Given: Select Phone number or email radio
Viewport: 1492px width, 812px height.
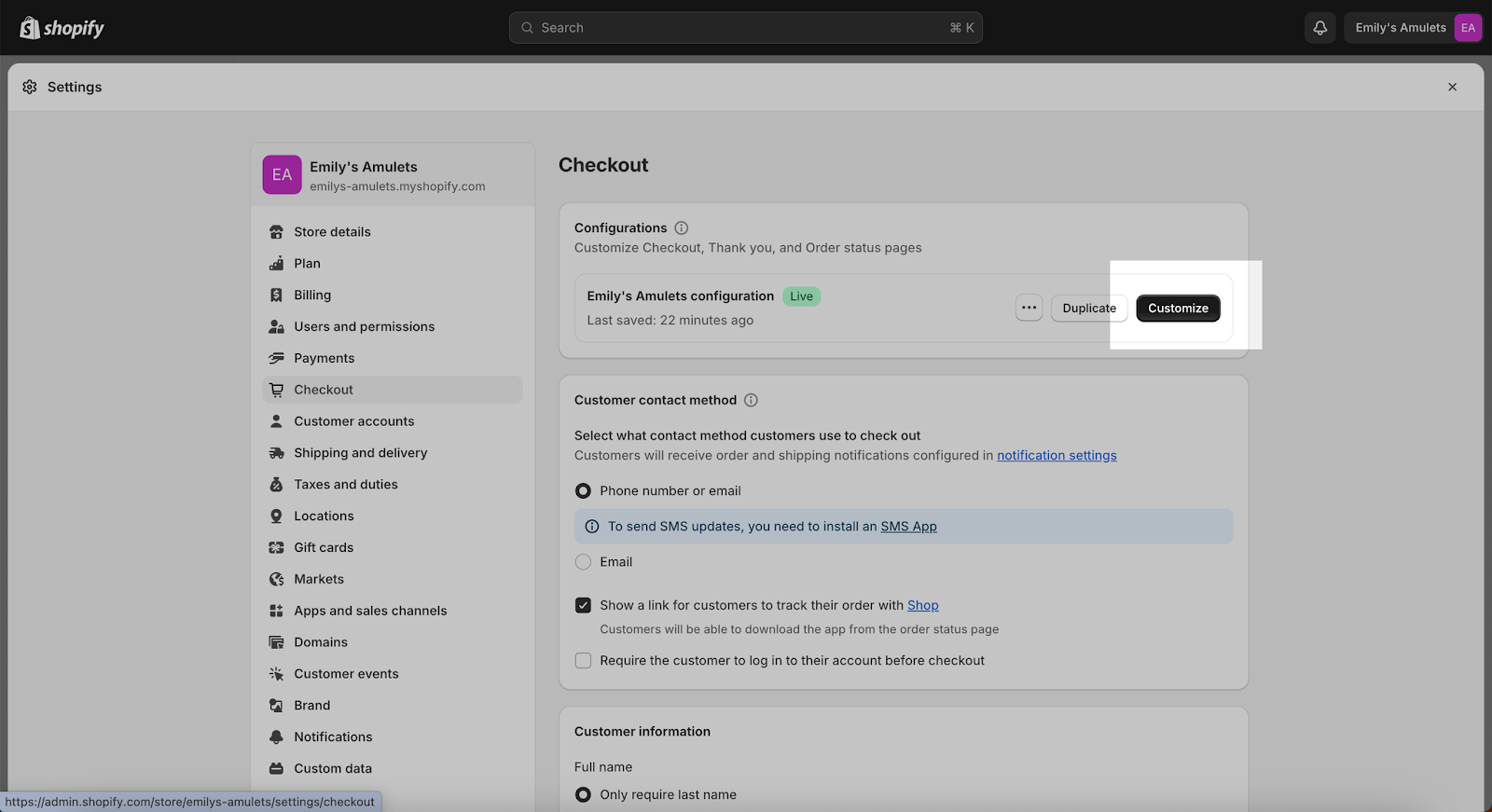Looking at the screenshot, I should tap(583, 491).
